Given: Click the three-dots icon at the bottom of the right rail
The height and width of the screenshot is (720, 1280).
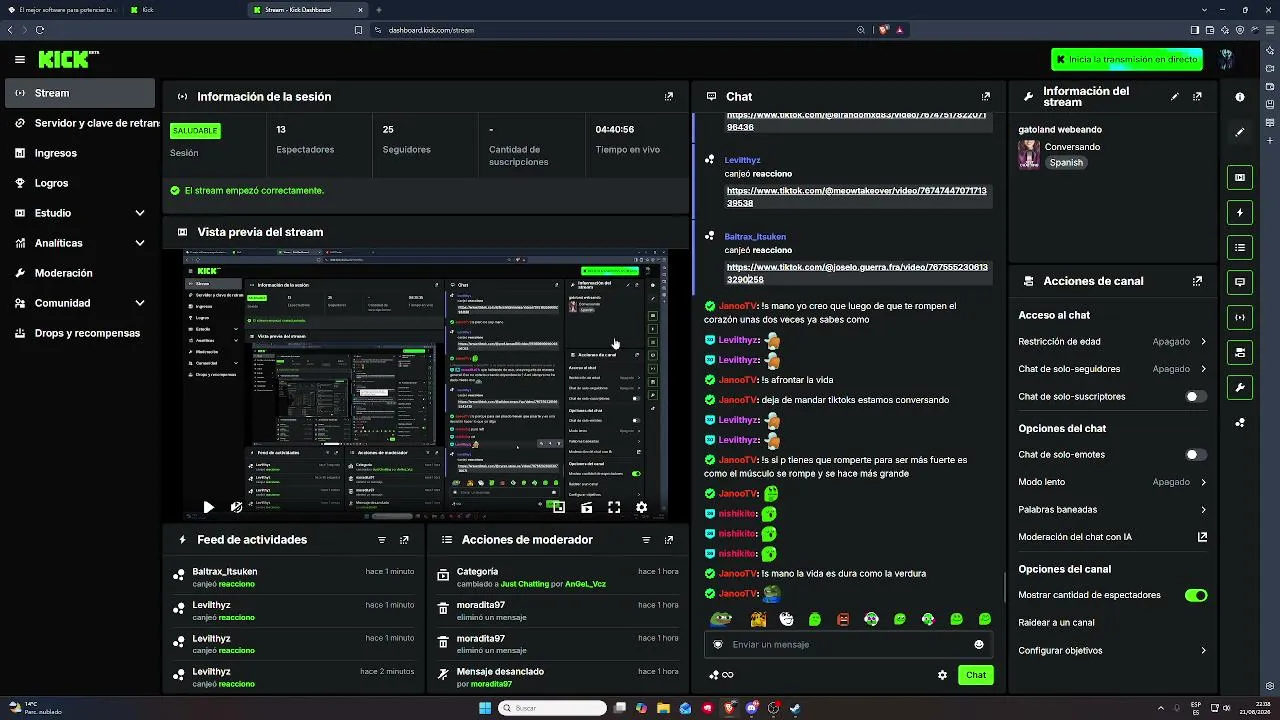Looking at the screenshot, I should 1240,423.
